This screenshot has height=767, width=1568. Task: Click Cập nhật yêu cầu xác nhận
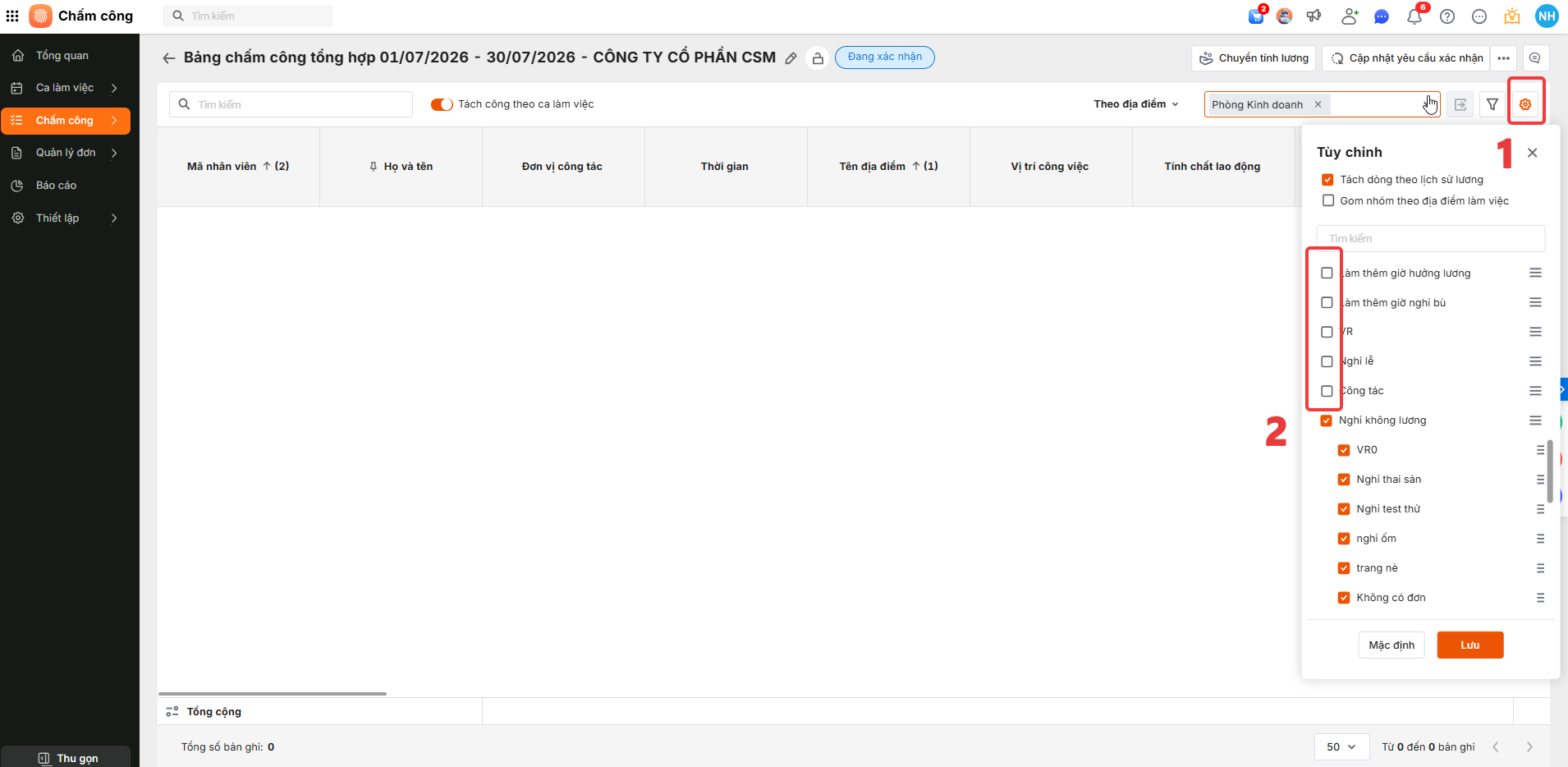pos(1406,58)
